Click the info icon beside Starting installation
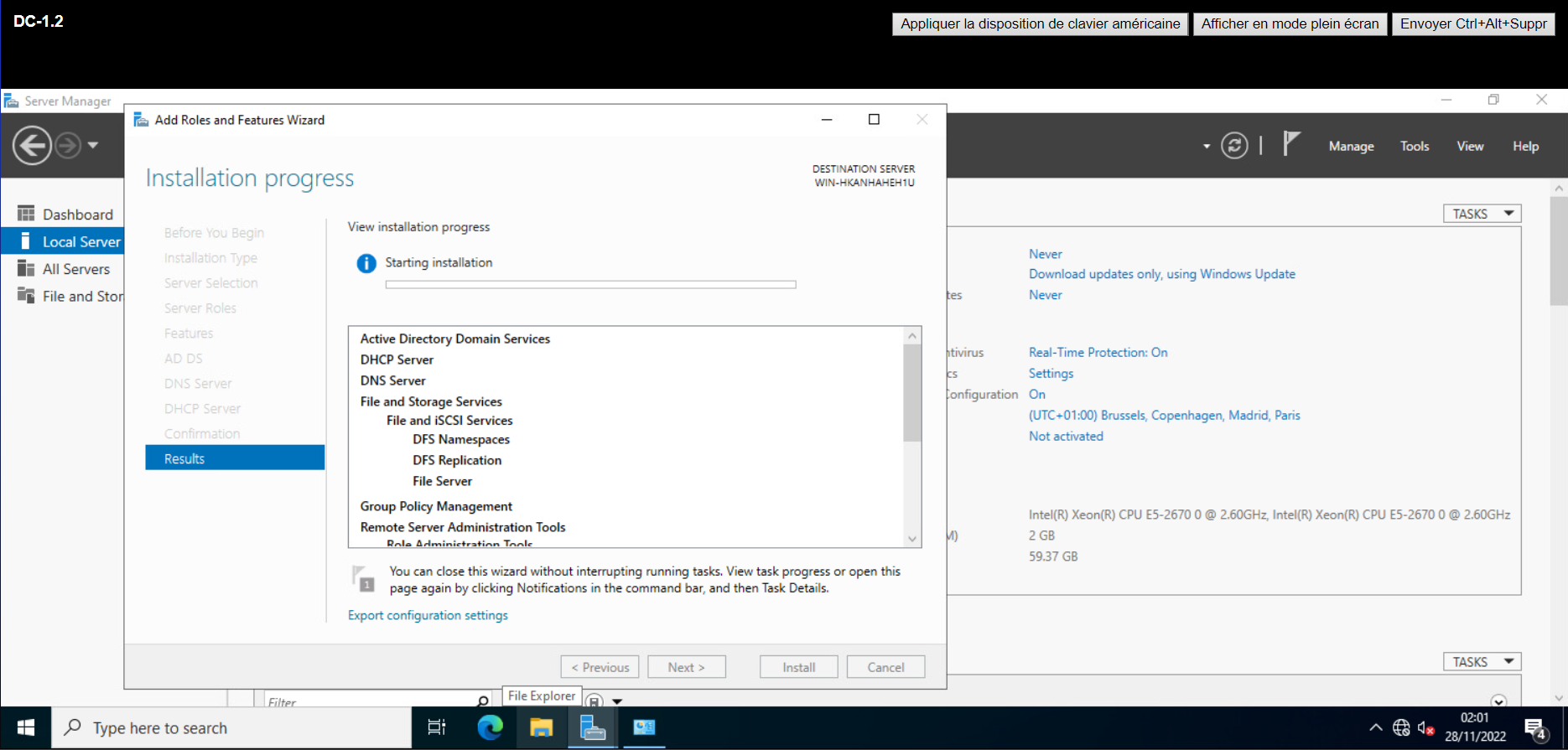 366,263
